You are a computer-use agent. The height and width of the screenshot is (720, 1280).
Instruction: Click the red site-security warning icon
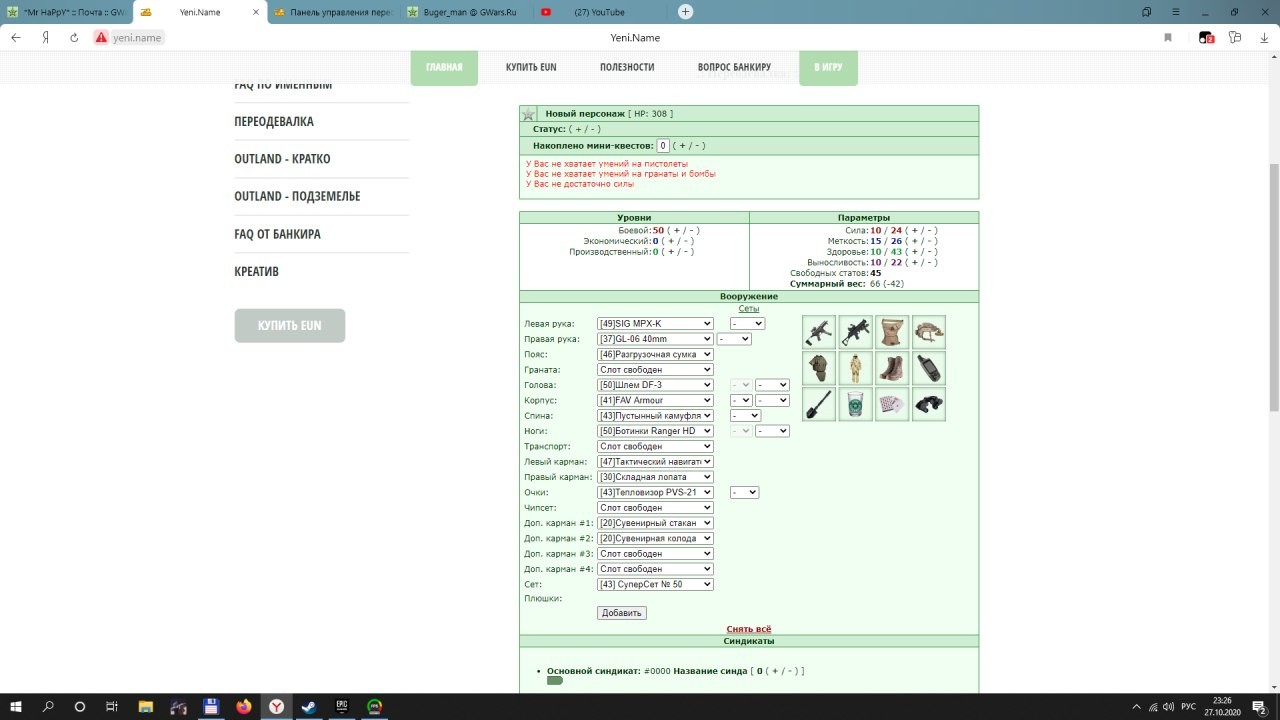click(x=101, y=37)
